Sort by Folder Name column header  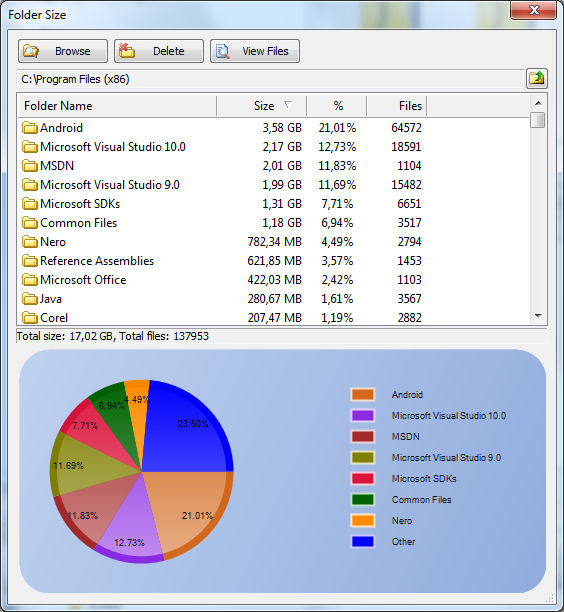coord(117,106)
